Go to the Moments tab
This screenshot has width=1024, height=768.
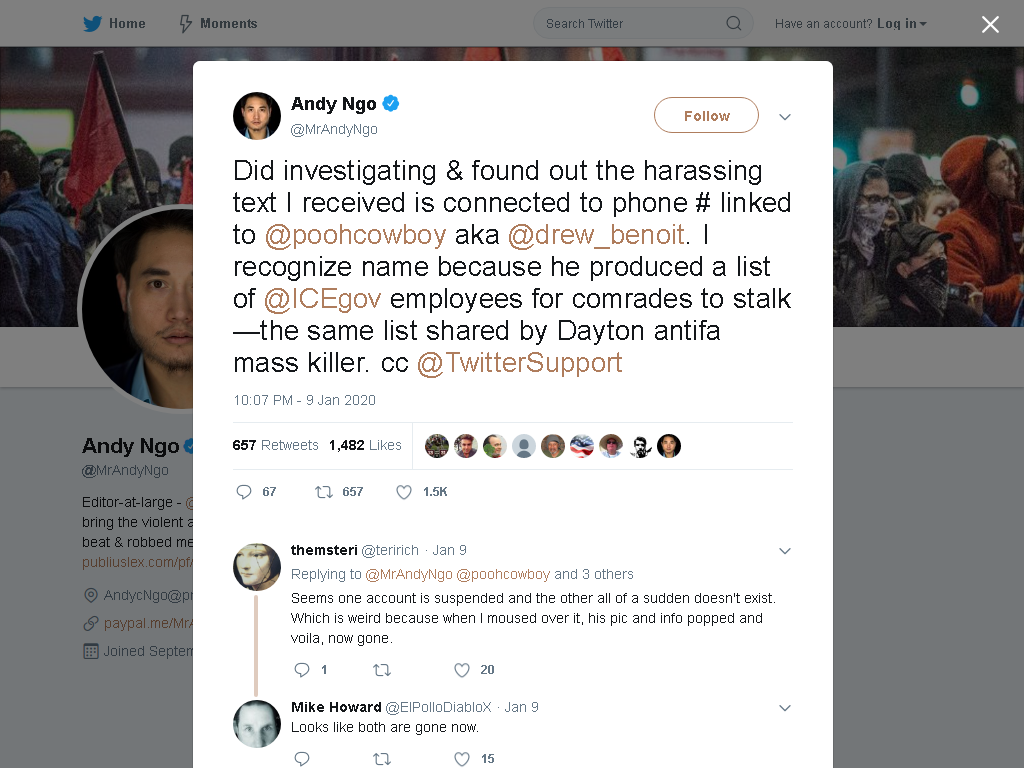218,24
